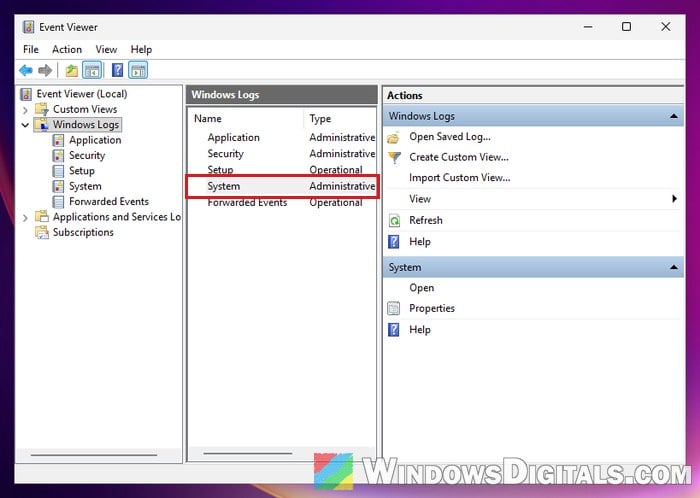Screen dimensions: 700x498
Task: Click the Name column header
Action: (x=247, y=119)
